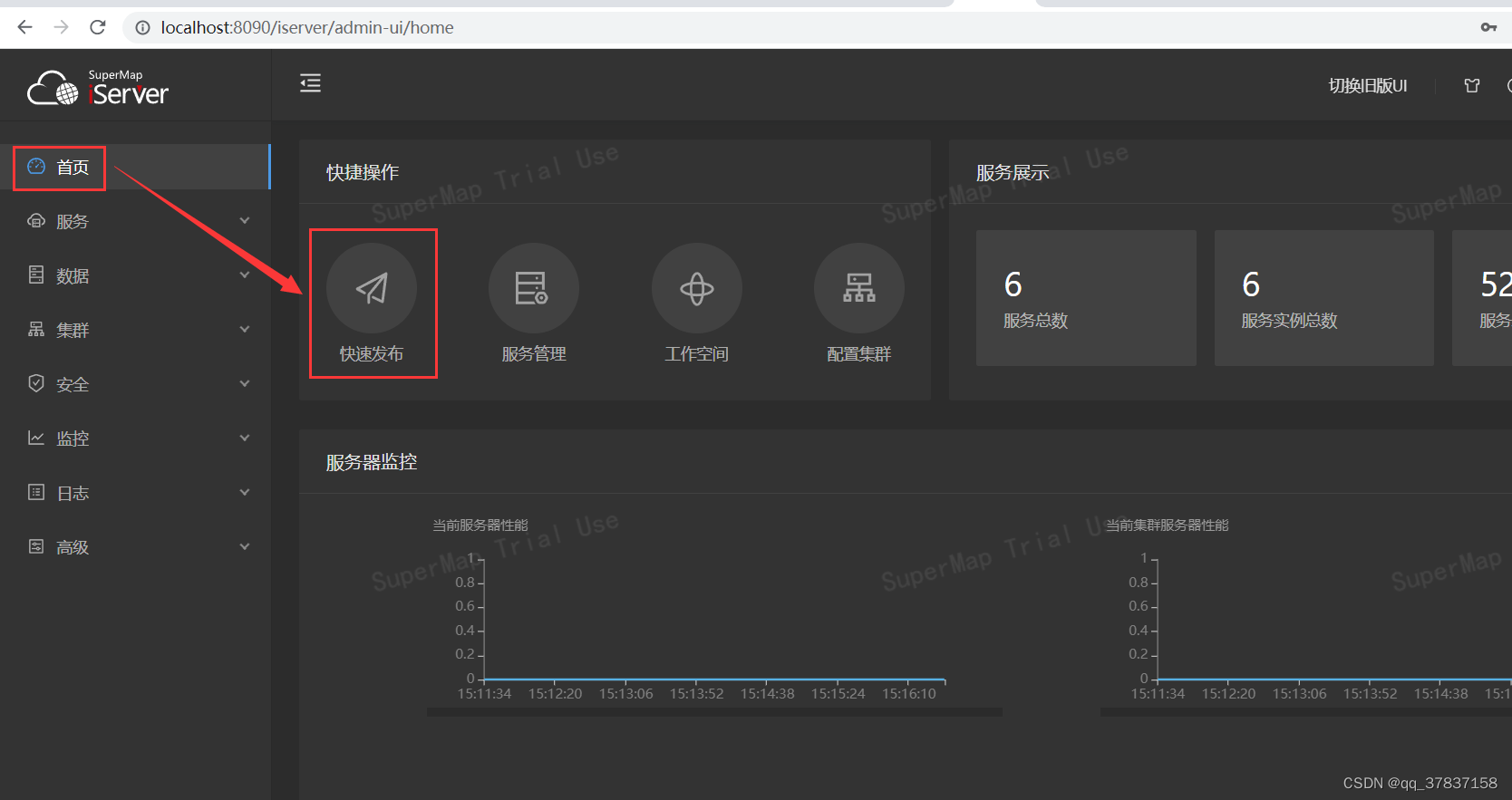1512x800 pixels.
Task: Click the 服务管理 server icon
Action: [x=534, y=288]
